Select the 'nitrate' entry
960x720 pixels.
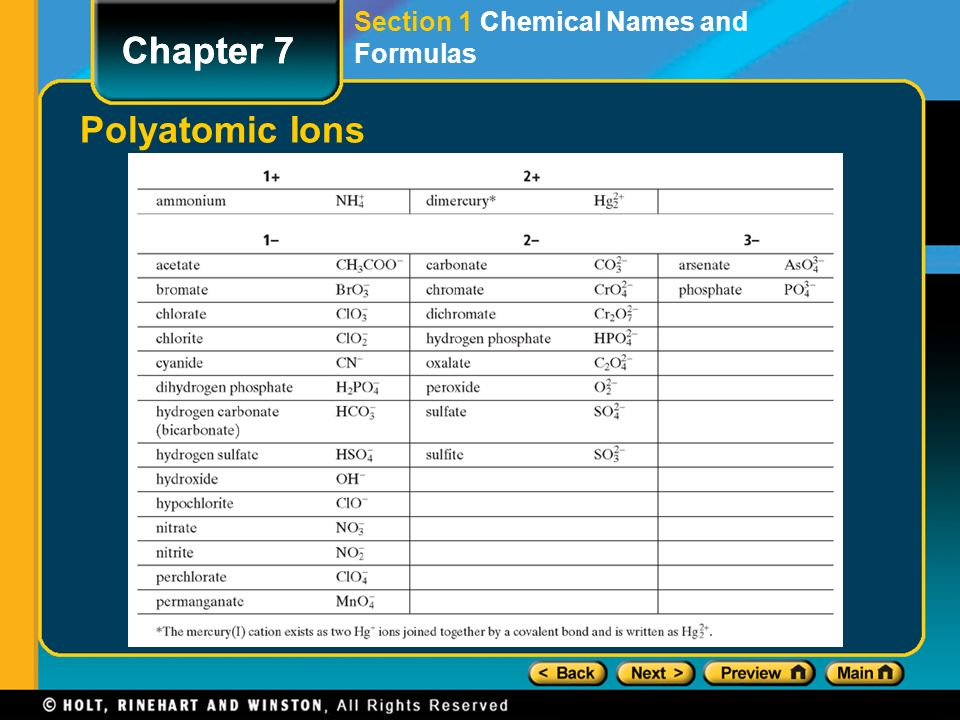(x=176, y=528)
